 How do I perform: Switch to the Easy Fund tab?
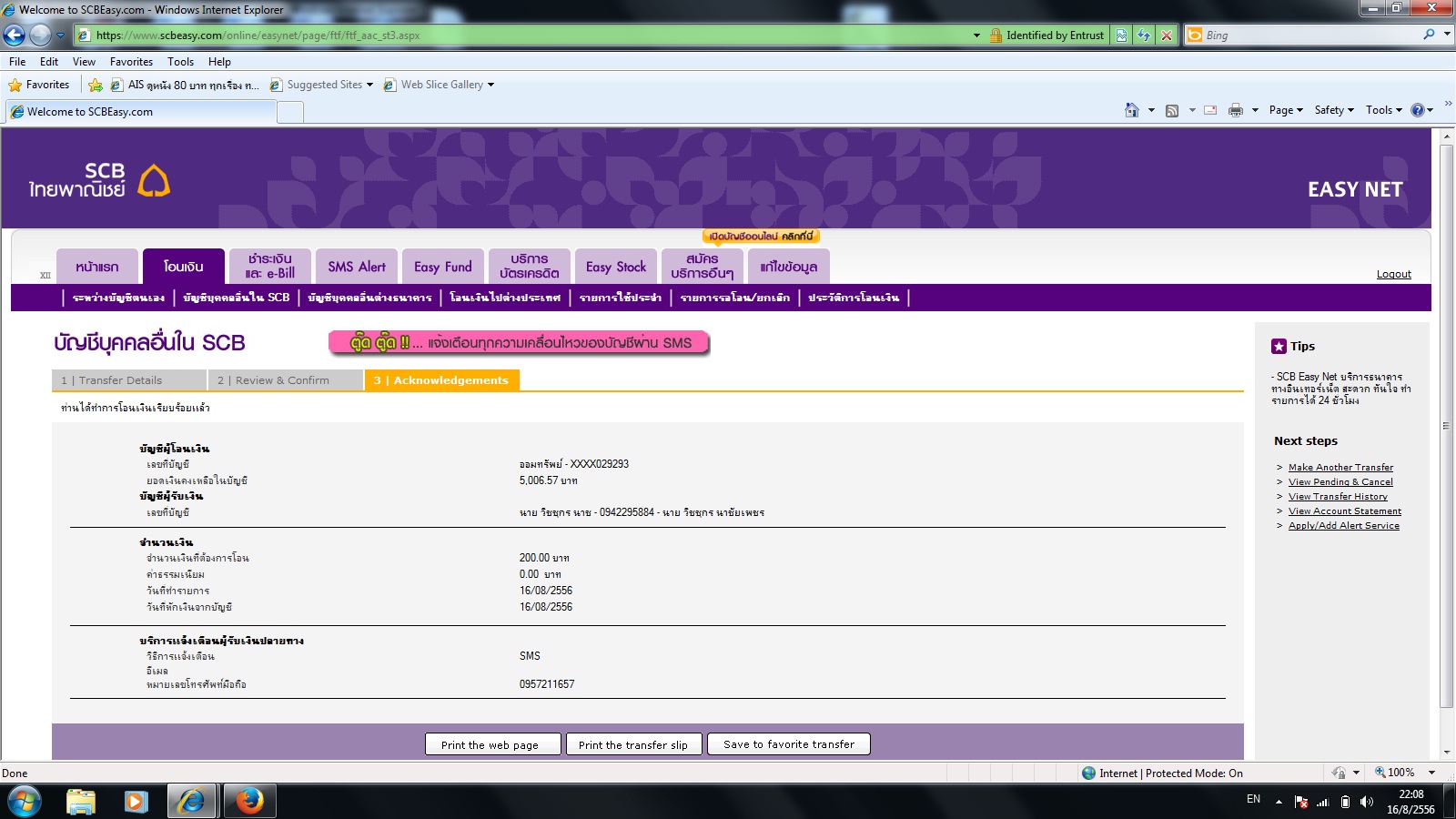click(x=443, y=267)
